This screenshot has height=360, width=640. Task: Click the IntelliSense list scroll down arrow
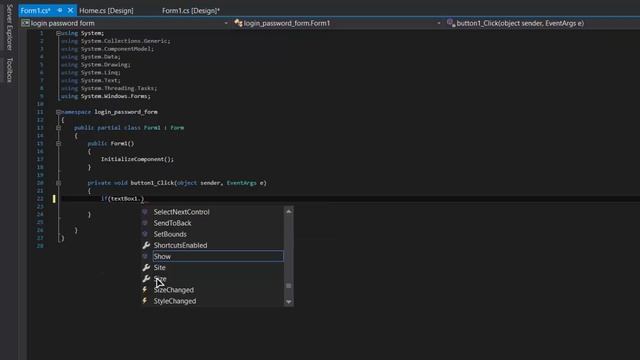pyautogui.click(x=289, y=302)
